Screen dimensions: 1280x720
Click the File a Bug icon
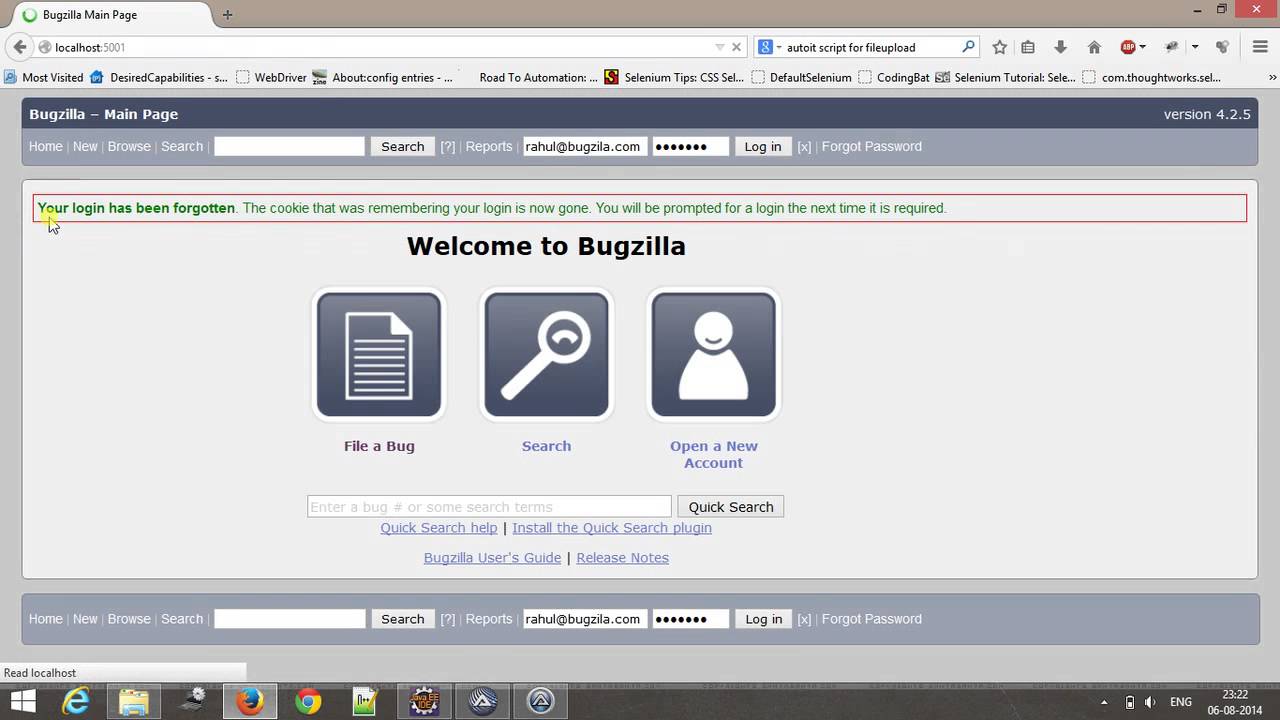(x=379, y=354)
